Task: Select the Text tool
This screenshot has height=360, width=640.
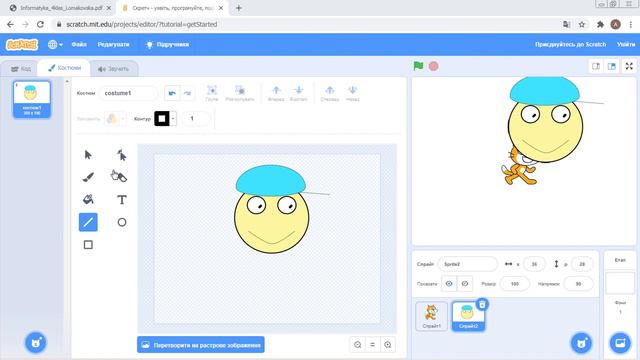Action: point(122,200)
